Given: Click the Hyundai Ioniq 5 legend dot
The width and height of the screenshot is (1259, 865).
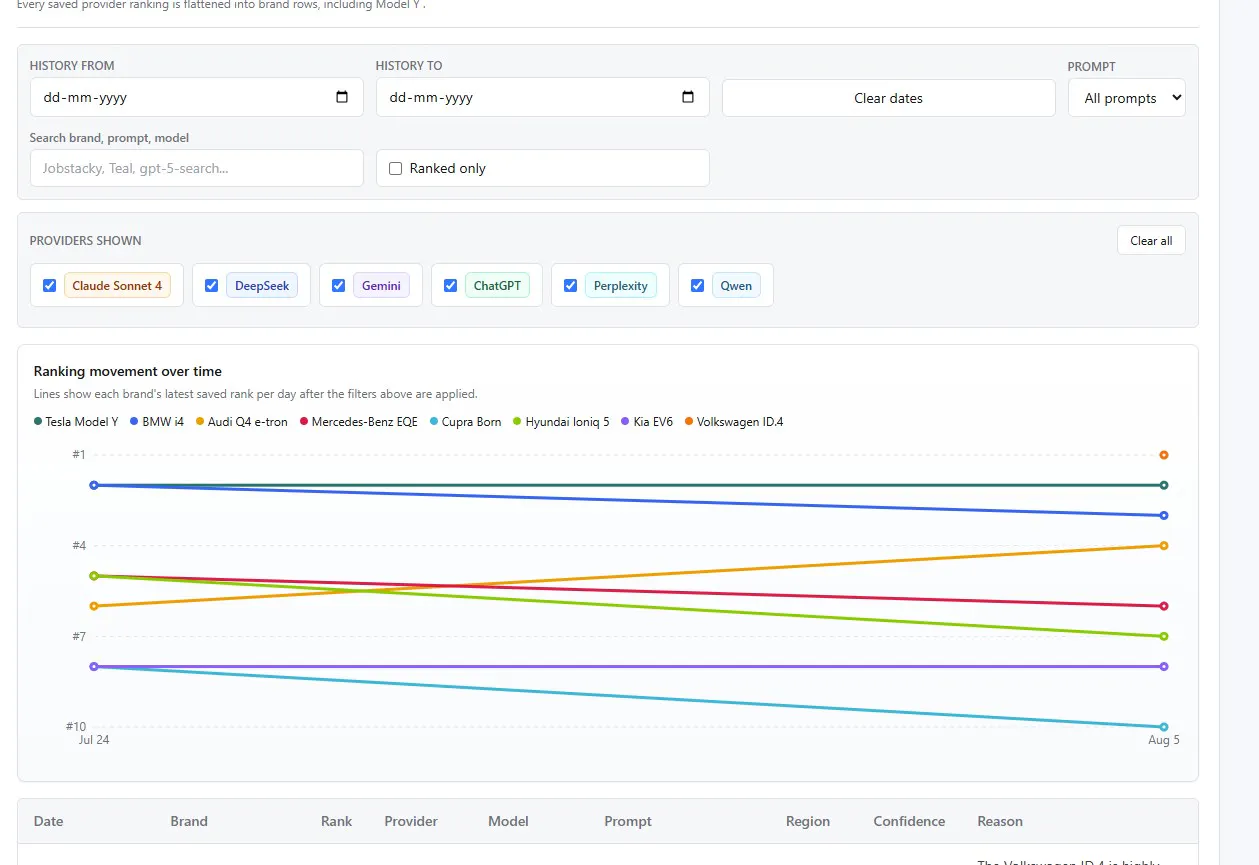Looking at the screenshot, I should point(517,422).
